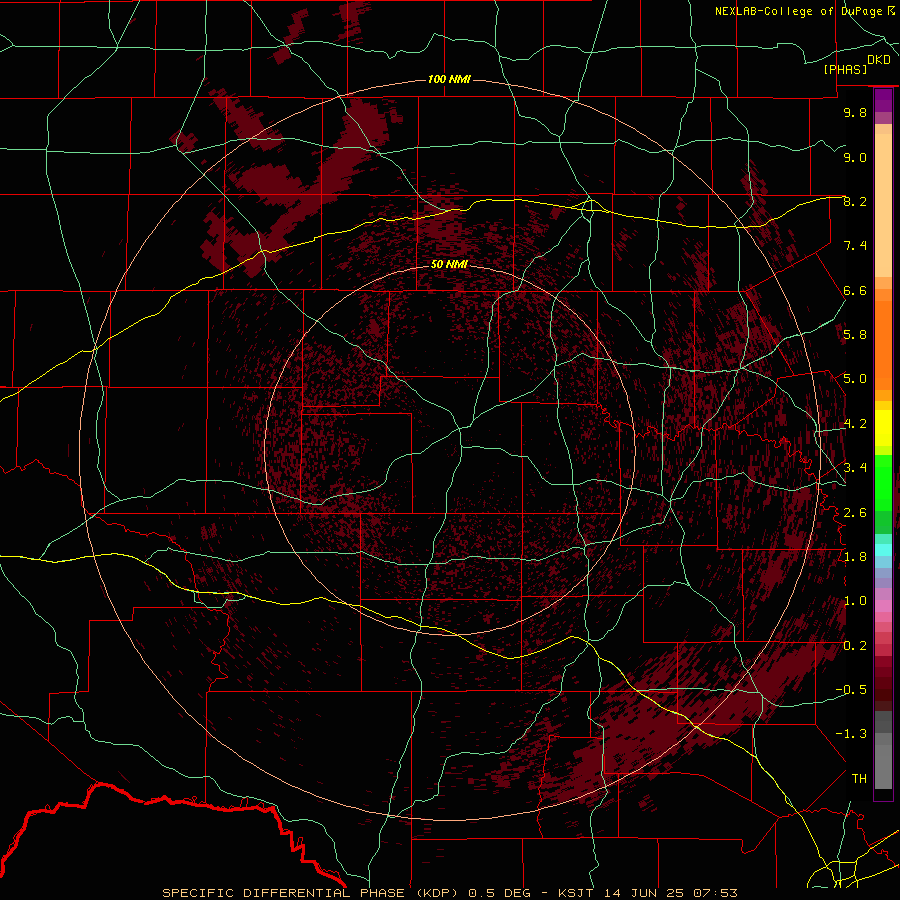Image resolution: width=900 pixels, height=900 pixels.
Task: Click the [PHAS] legend label
Action: coord(845,69)
